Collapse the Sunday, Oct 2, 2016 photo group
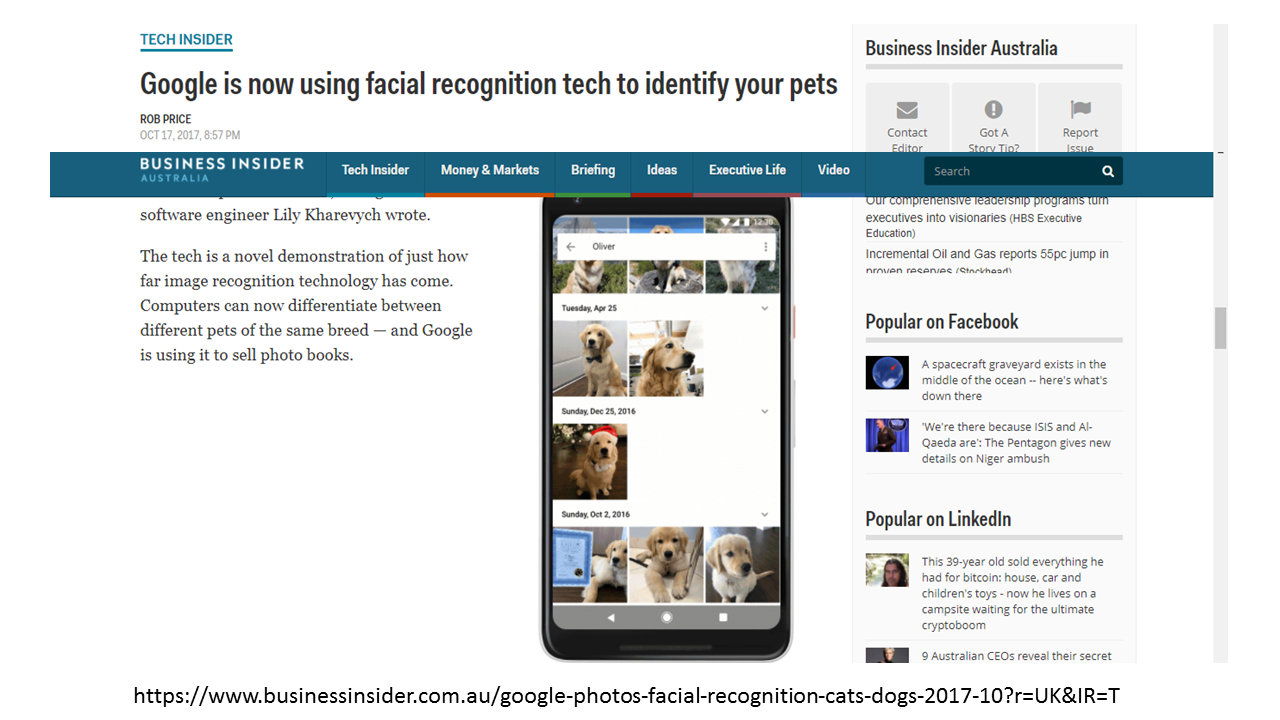The width and height of the screenshot is (1280, 720). point(765,514)
